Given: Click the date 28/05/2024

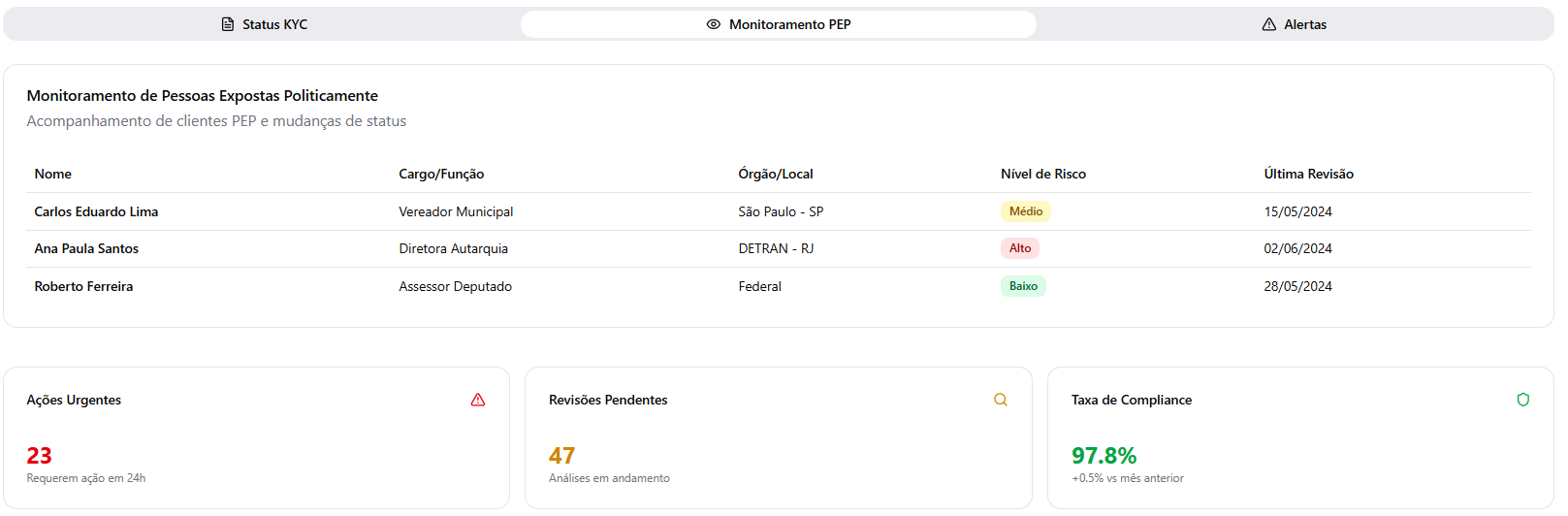Looking at the screenshot, I should click(x=1297, y=286).
